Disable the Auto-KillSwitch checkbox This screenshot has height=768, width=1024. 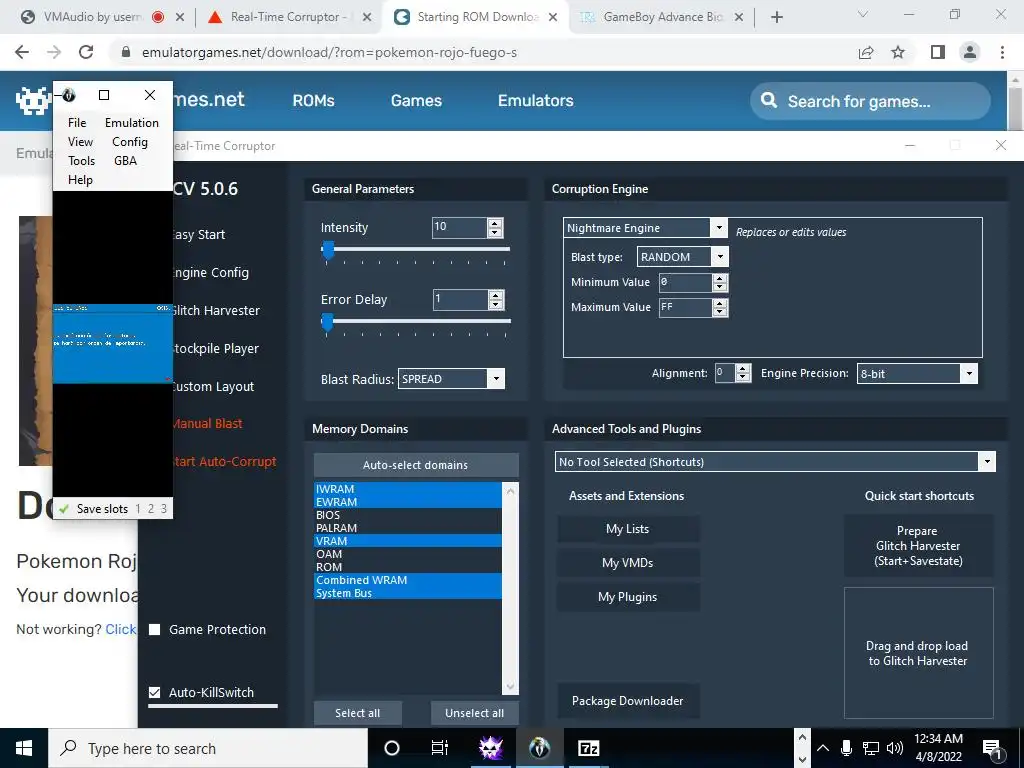(155, 692)
